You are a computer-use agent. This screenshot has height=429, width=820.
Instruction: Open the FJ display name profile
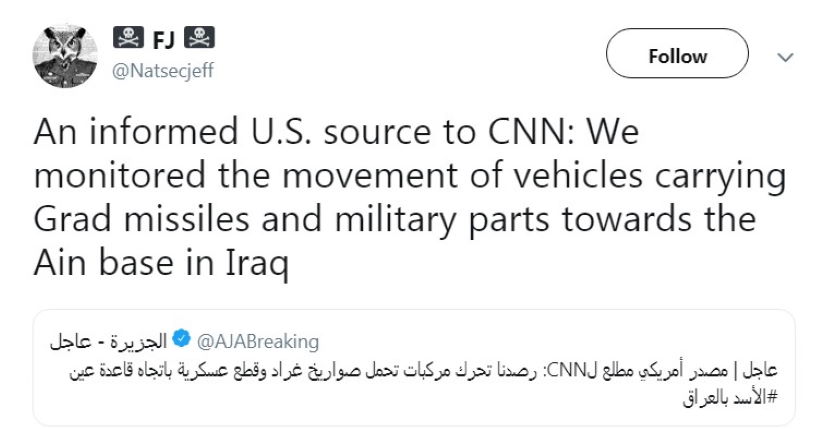[x=165, y=39]
